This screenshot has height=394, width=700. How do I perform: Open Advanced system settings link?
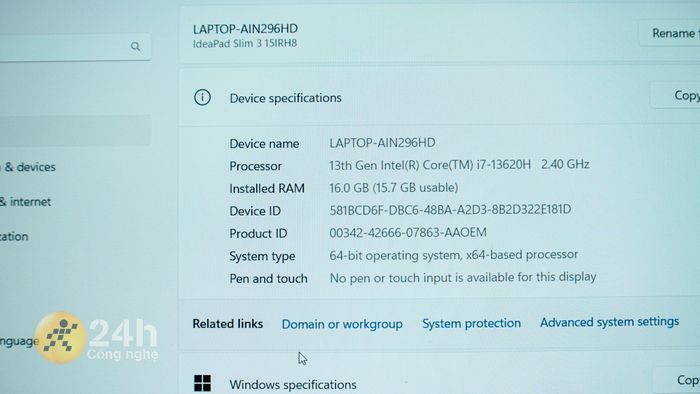tap(609, 322)
